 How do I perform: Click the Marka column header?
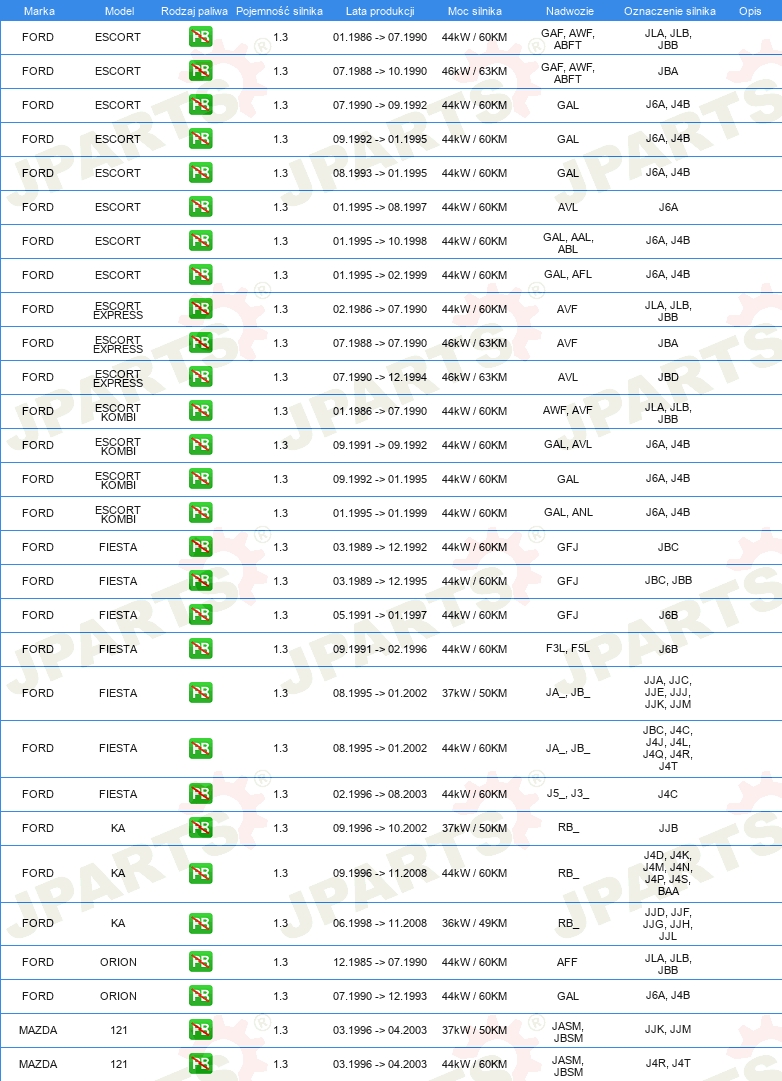coord(39,11)
